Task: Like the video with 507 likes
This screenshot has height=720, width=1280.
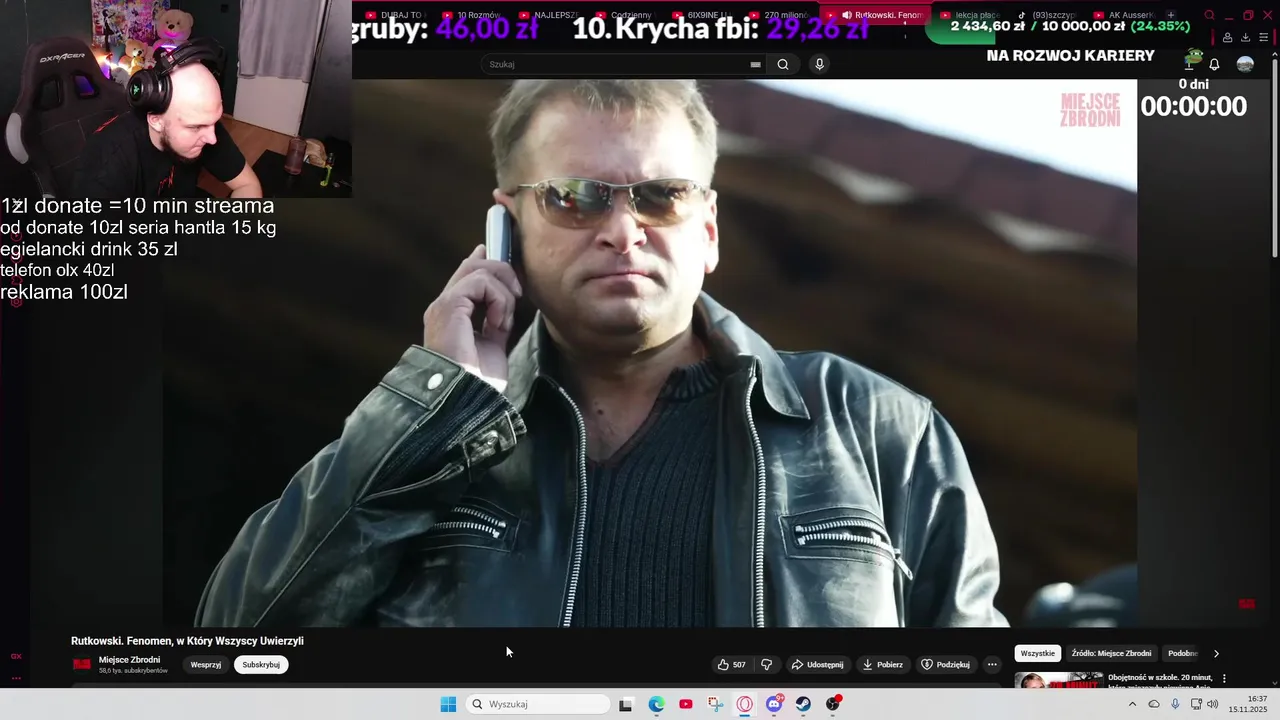Action: click(731, 664)
